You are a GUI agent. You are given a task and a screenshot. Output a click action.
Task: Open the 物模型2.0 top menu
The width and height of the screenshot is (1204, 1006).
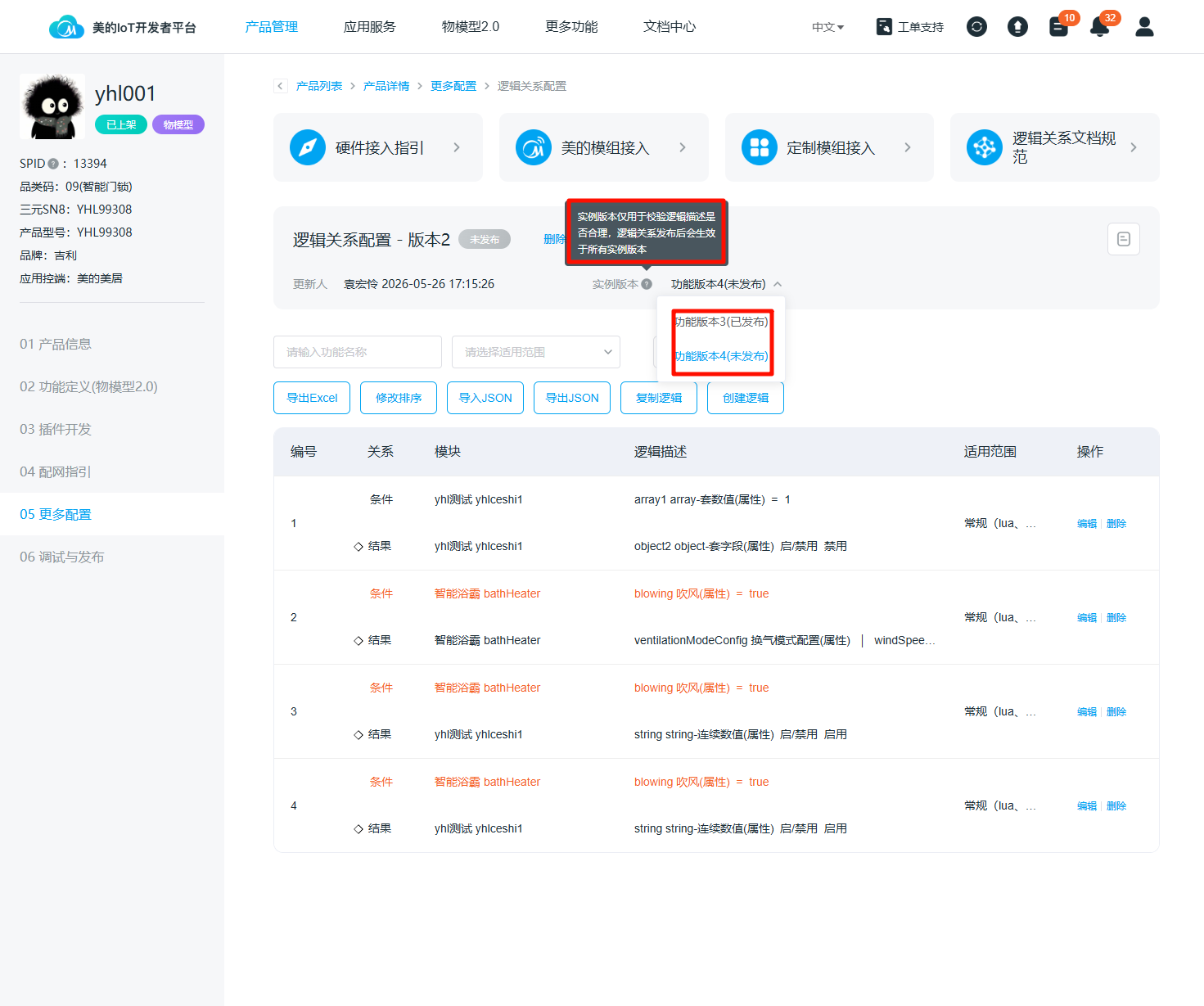coord(471,27)
